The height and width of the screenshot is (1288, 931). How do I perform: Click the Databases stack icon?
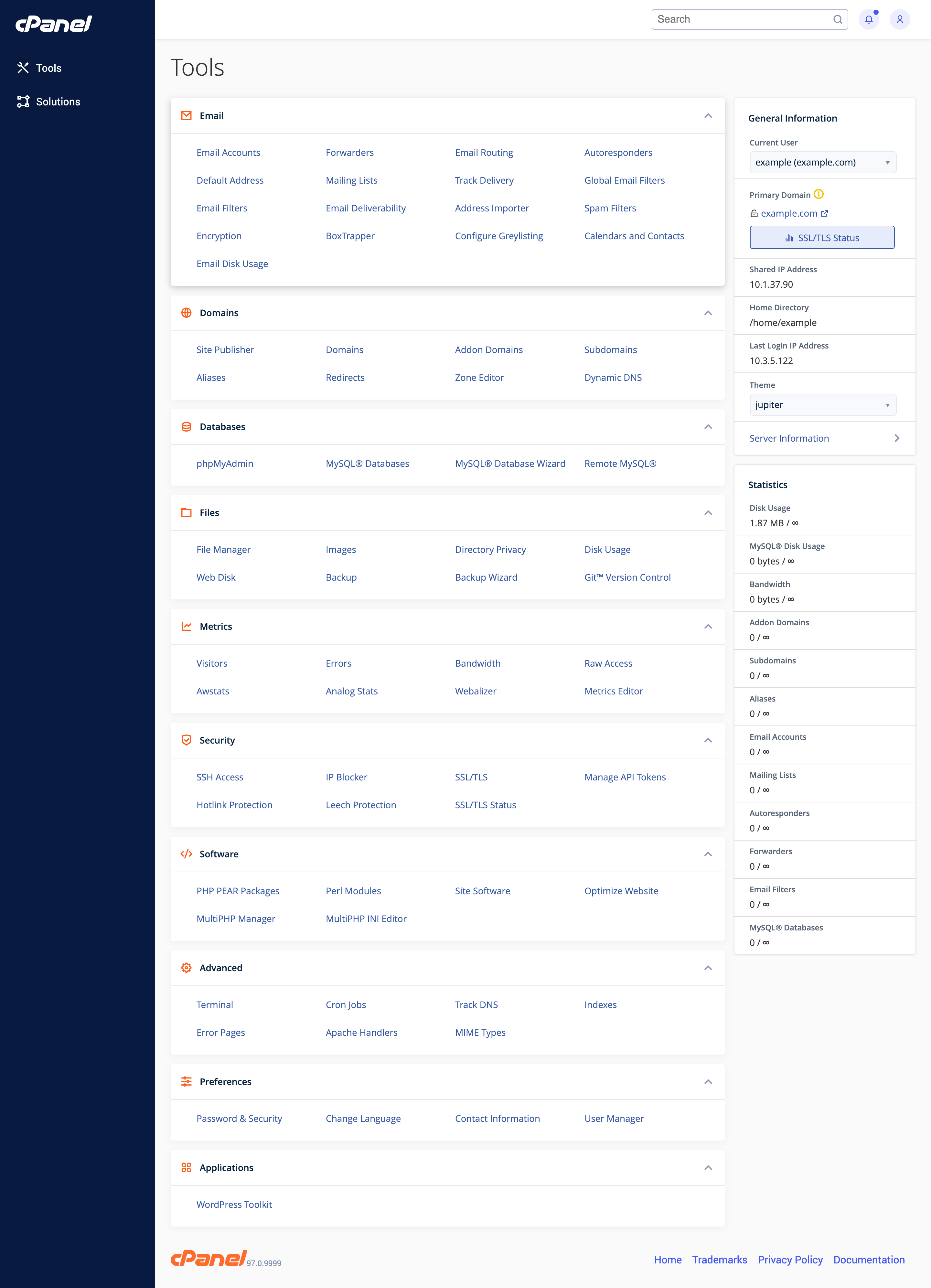click(x=186, y=426)
